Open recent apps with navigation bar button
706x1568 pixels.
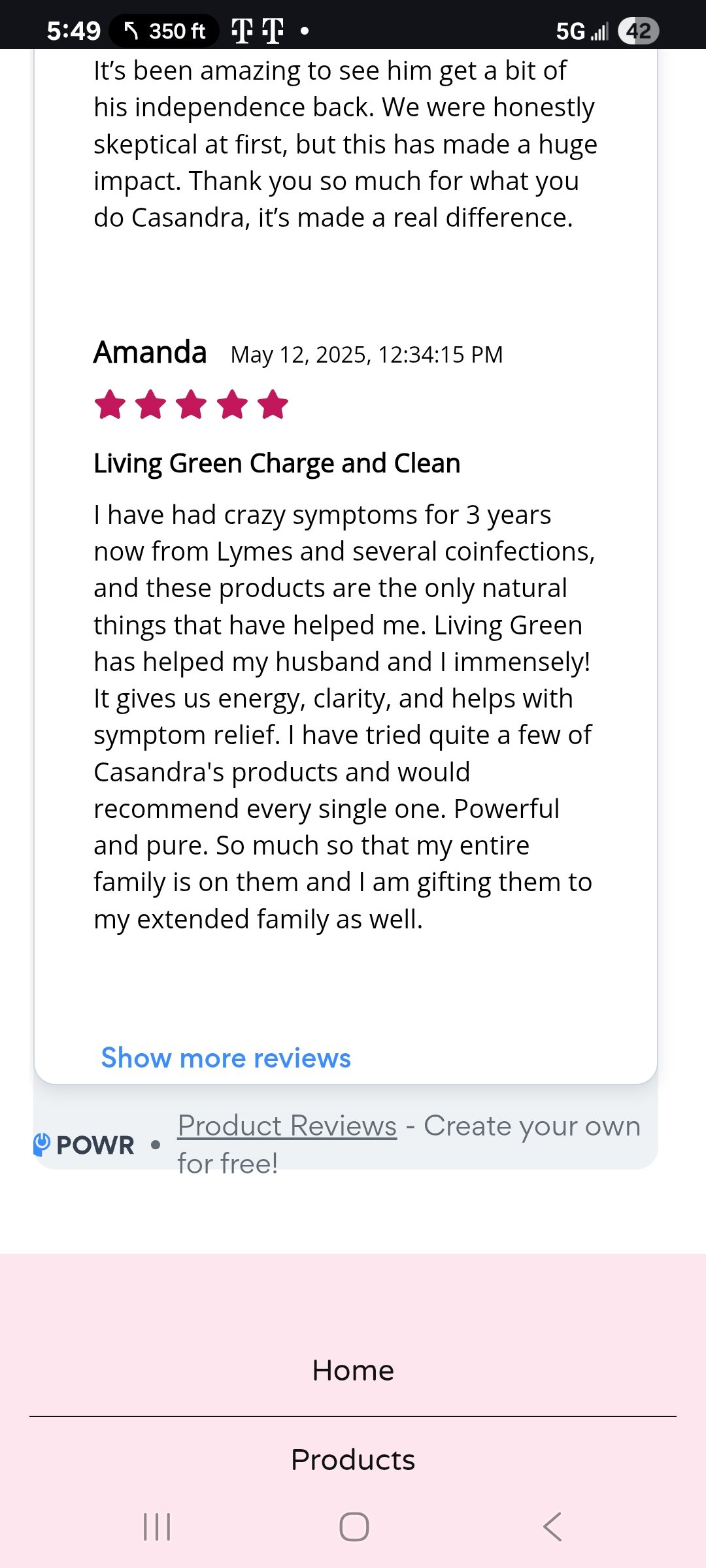click(157, 1527)
